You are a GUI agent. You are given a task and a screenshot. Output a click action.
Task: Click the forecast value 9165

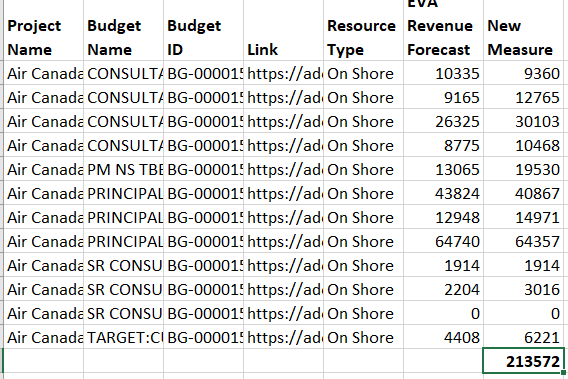point(444,97)
